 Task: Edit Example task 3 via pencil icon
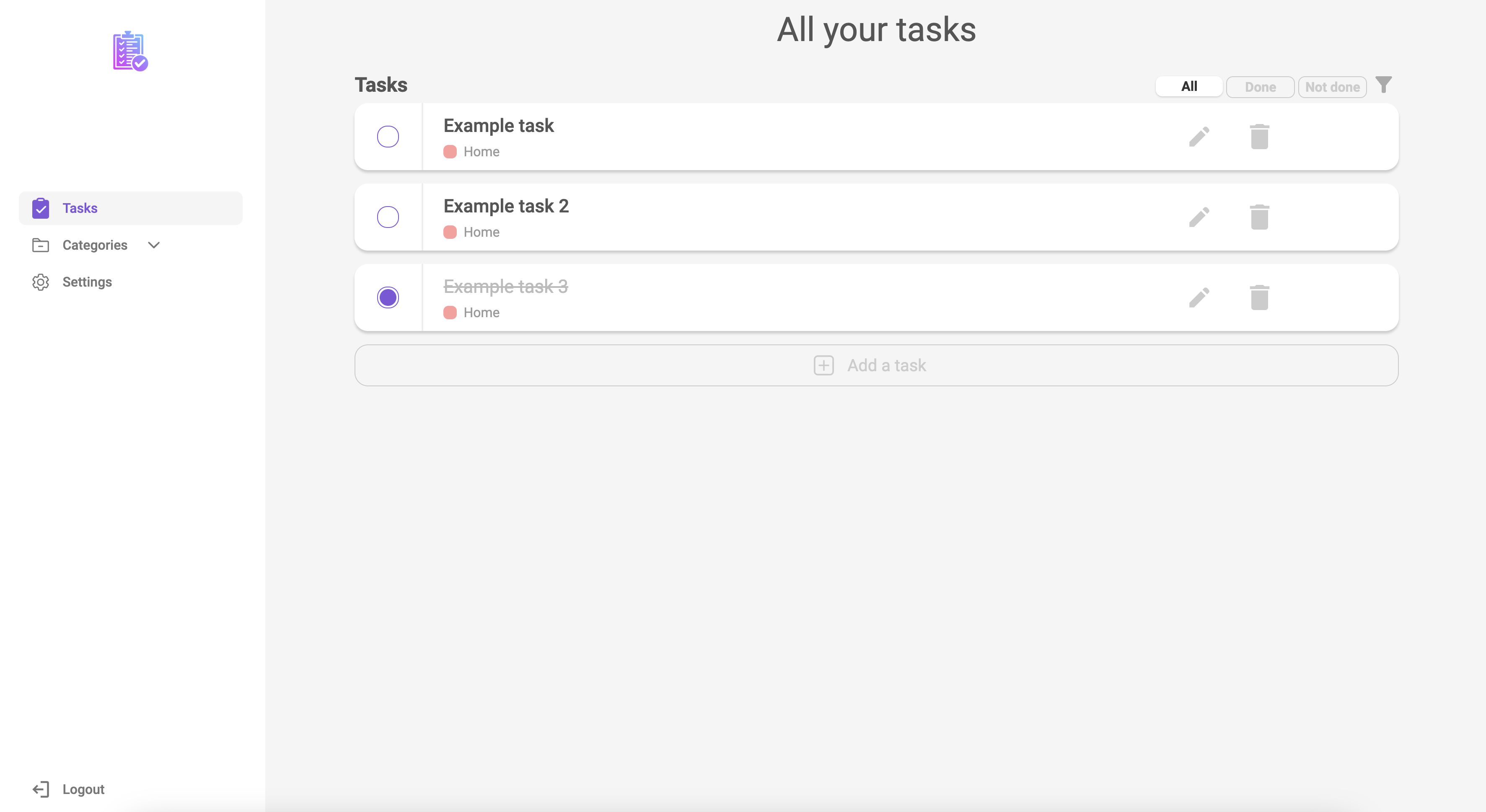click(x=1199, y=297)
